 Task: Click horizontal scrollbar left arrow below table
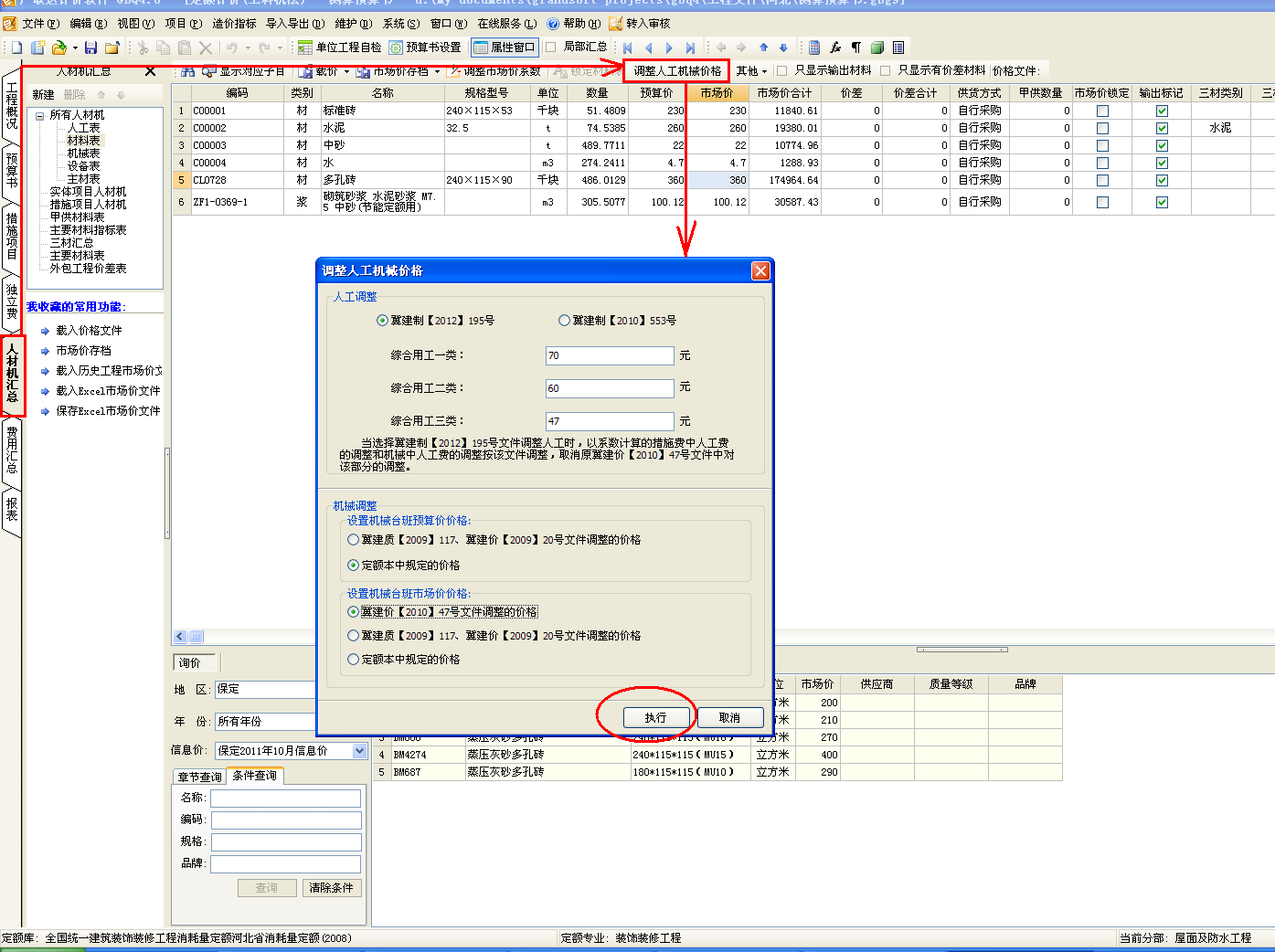coord(180,637)
